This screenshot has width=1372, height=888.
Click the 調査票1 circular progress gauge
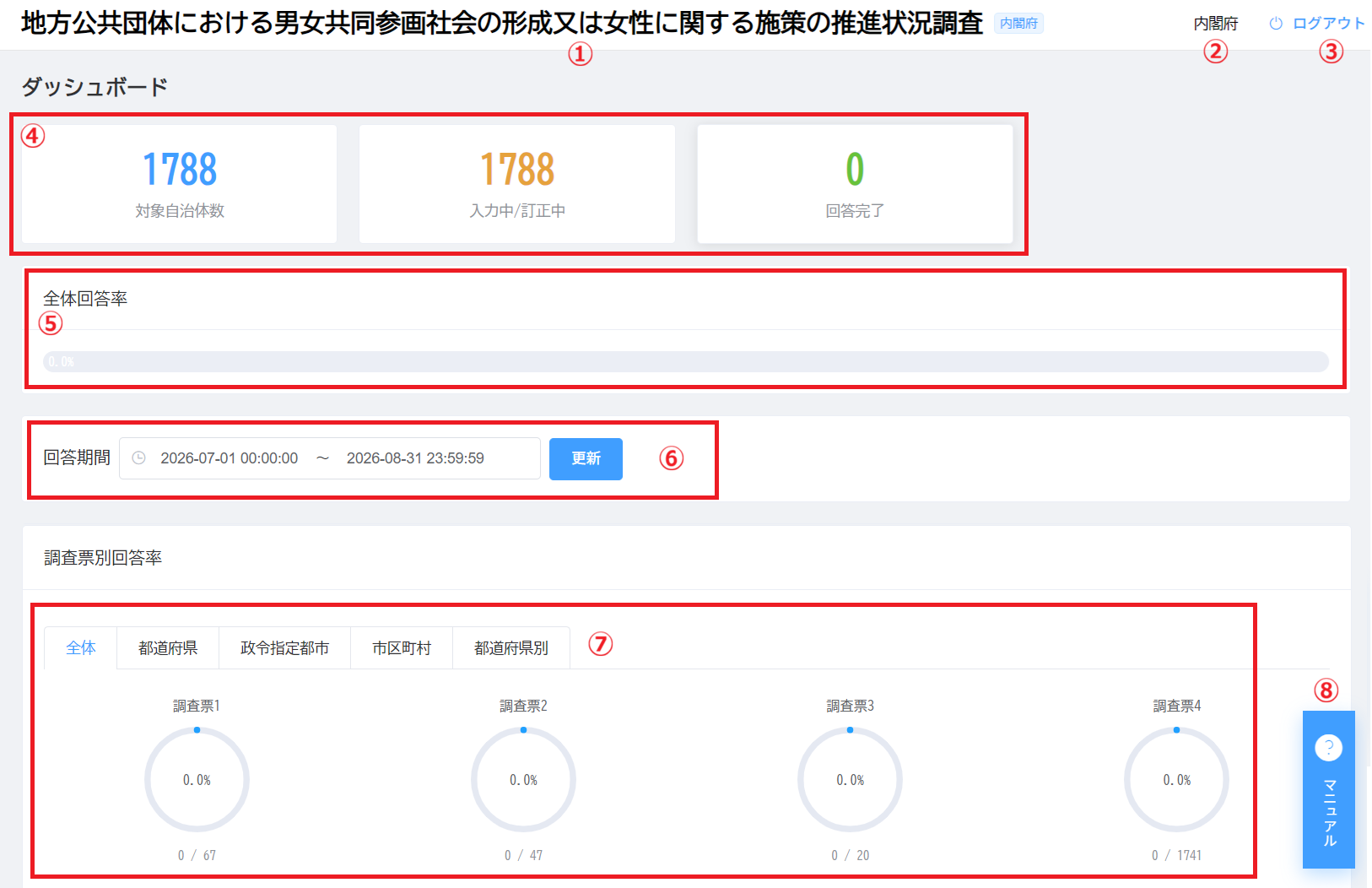(x=197, y=779)
